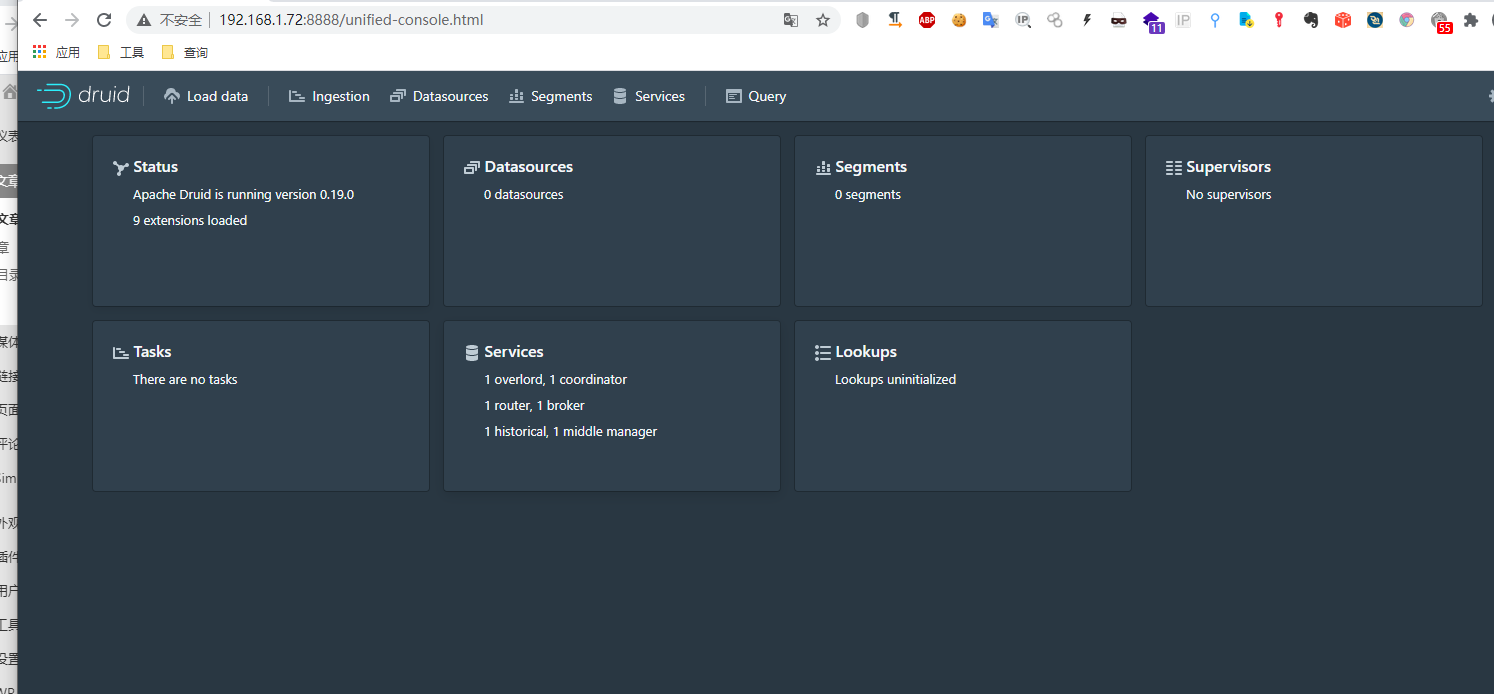Open the Ingestion tab

329,96
